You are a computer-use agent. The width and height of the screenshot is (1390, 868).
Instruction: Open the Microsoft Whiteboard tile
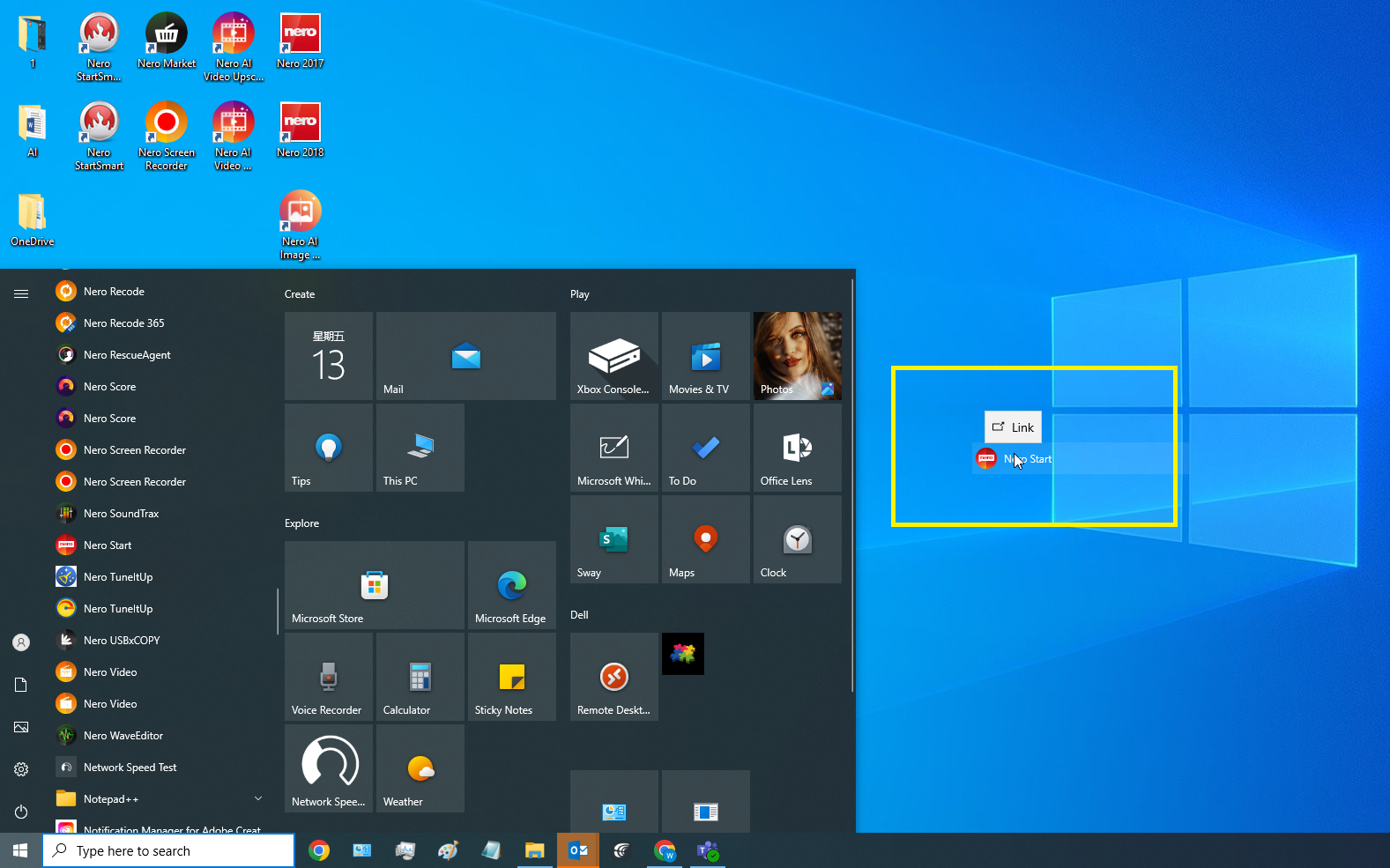(x=614, y=448)
